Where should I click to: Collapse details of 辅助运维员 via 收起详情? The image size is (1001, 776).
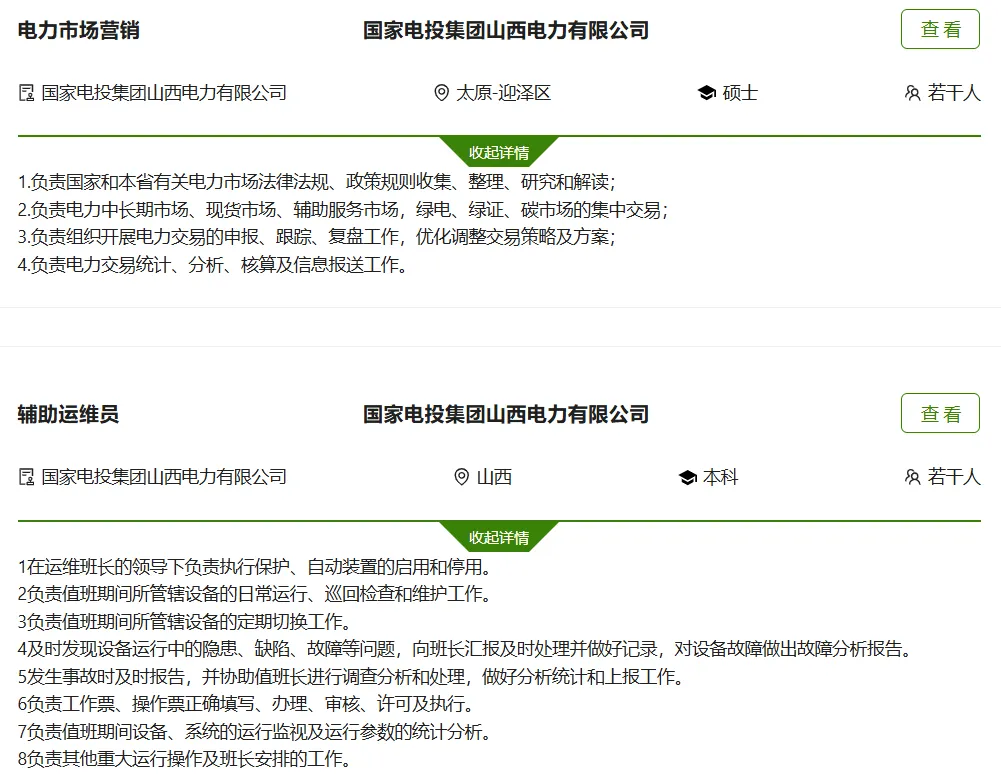coord(499,537)
